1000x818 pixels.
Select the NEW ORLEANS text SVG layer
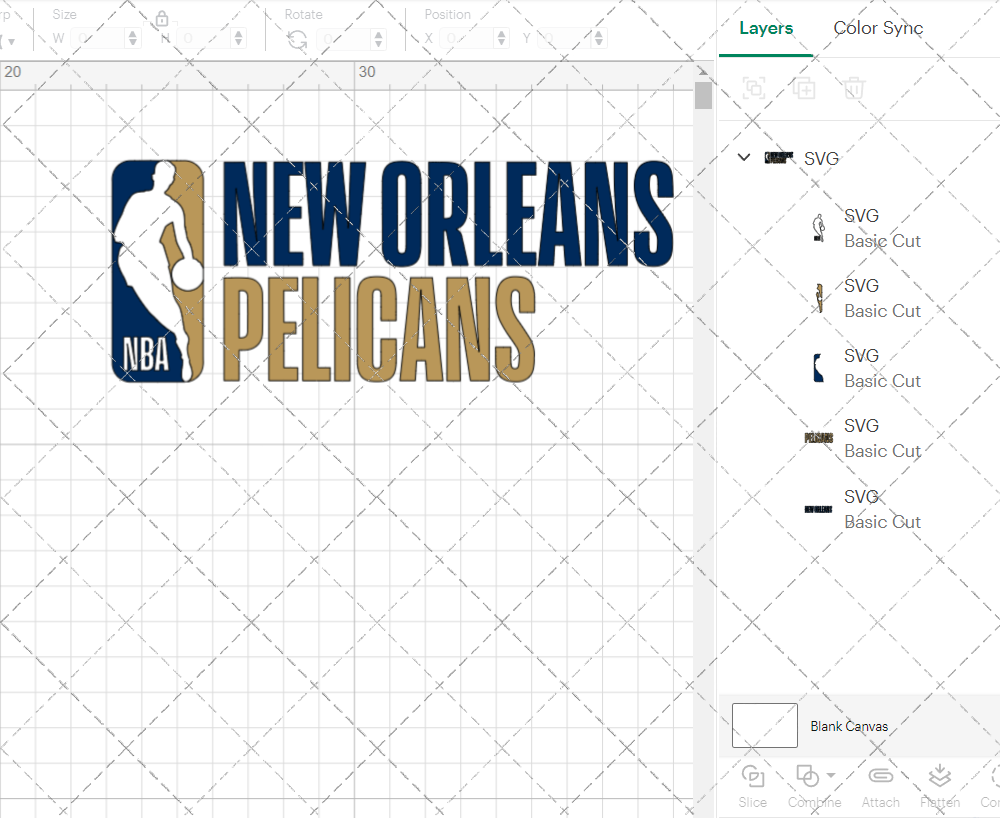(x=818, y=509)
